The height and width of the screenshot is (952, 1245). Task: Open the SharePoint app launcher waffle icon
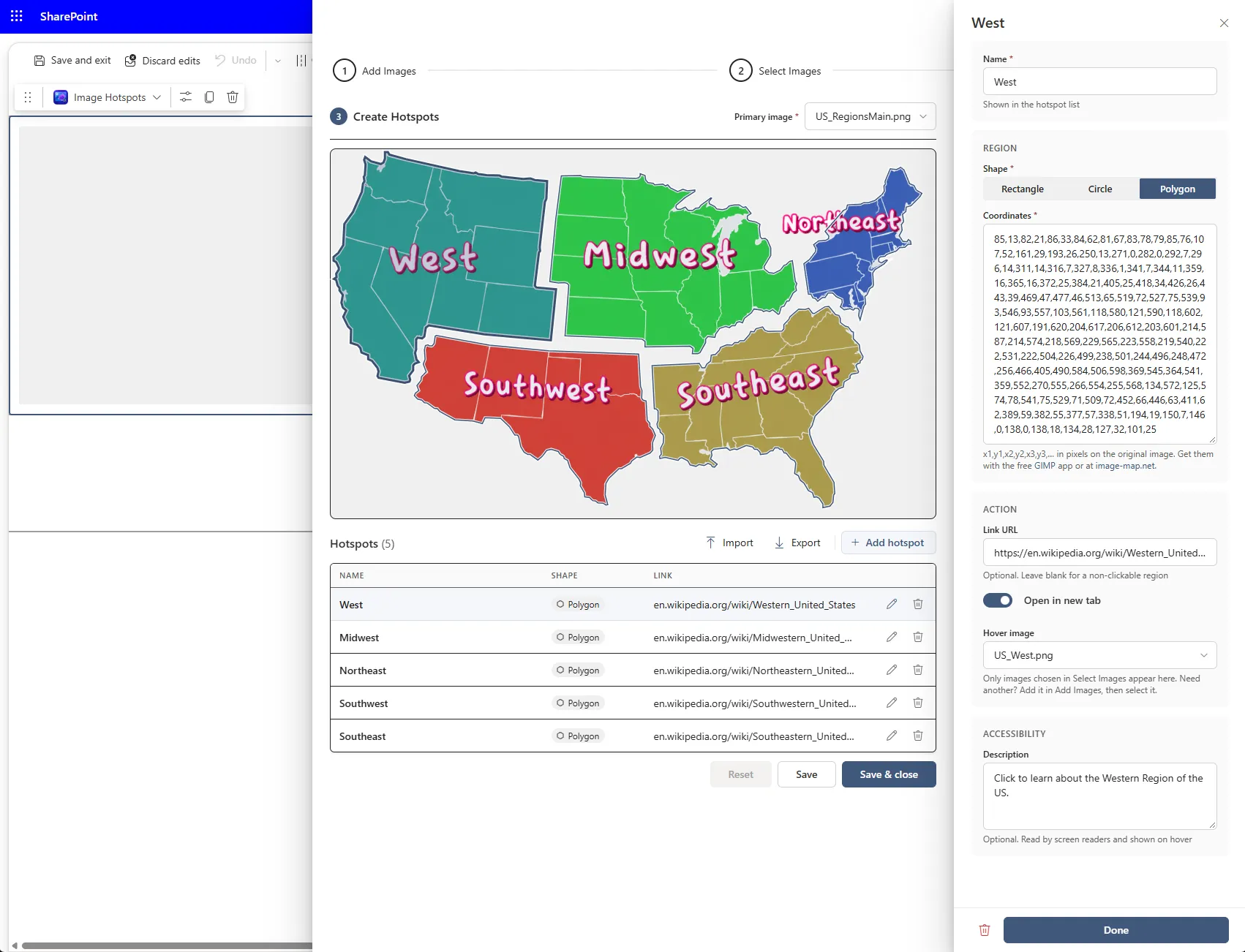[17, 16]
